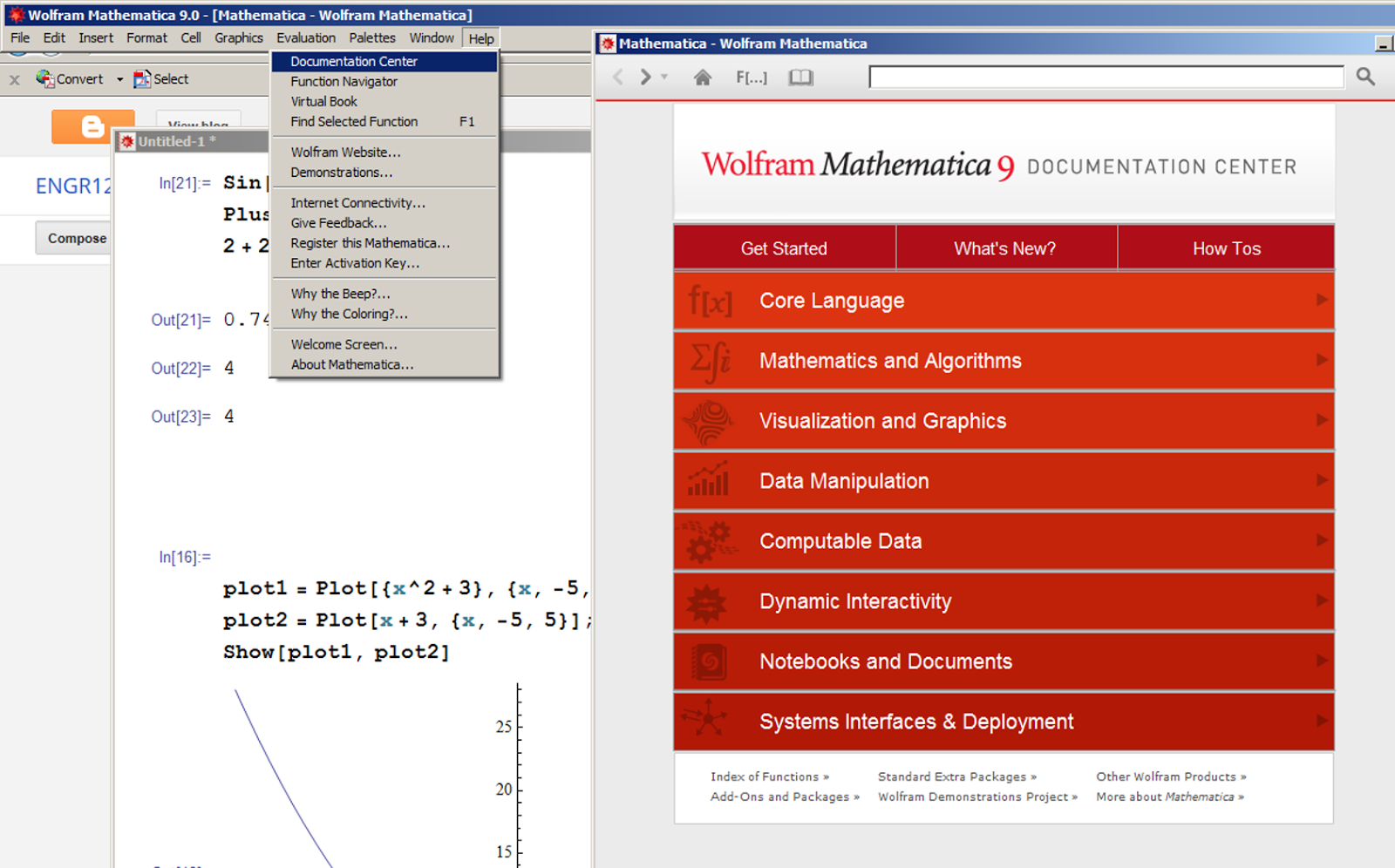Click the orange Blogger icon
1395x868 pixels.
pos(92,126)
